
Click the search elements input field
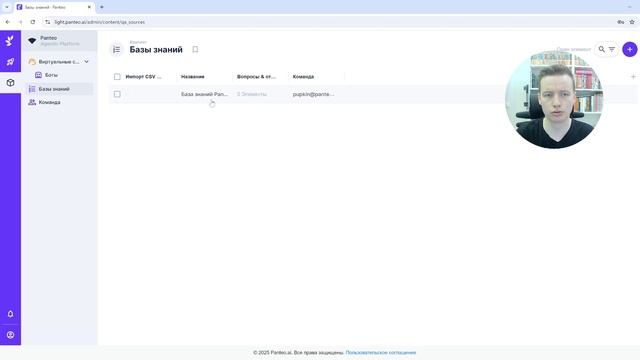[573, 49]
